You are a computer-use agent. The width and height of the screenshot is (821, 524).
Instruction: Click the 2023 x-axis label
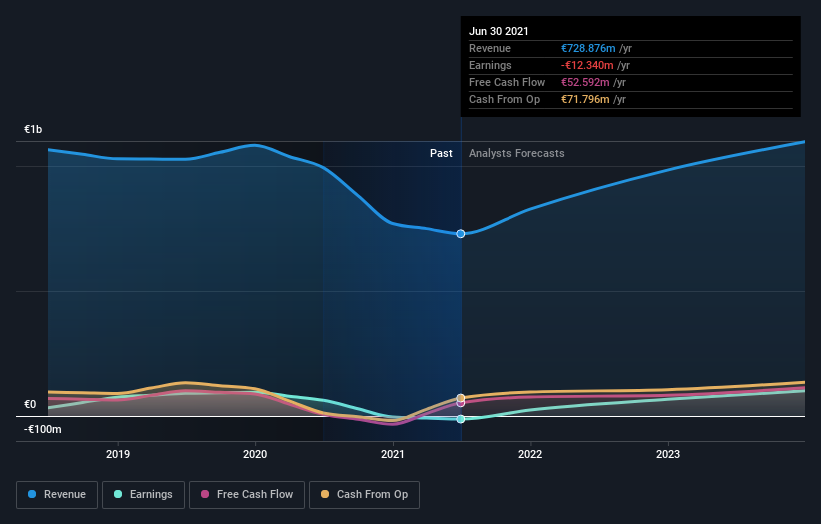pyautogui.click(x=668, y=454)
